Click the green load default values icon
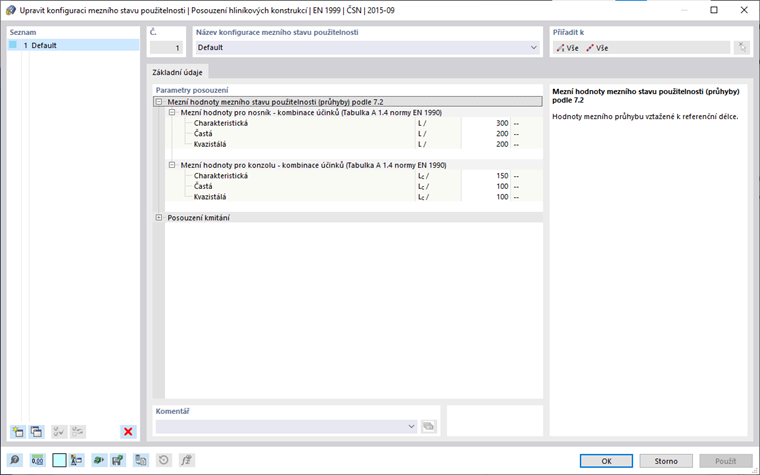This screenshot has height=475, width=760. [x=99, y=460]
